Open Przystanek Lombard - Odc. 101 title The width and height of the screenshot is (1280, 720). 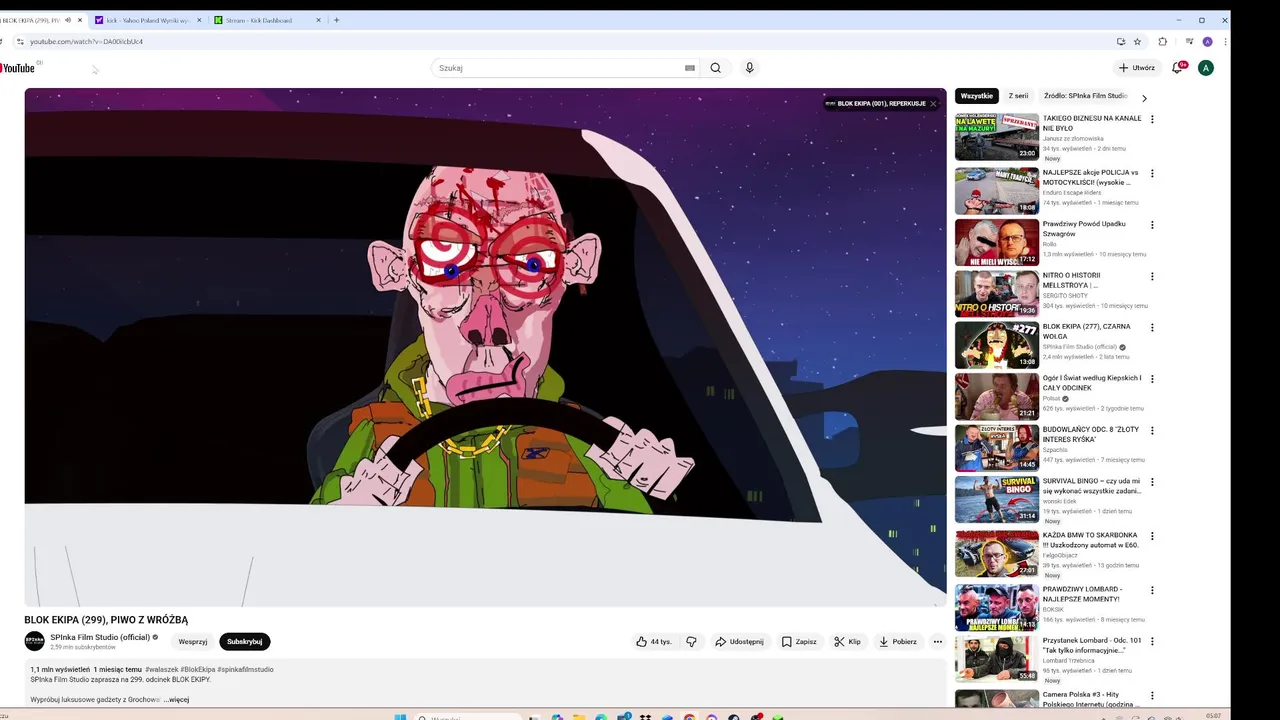click(1092, 645)
